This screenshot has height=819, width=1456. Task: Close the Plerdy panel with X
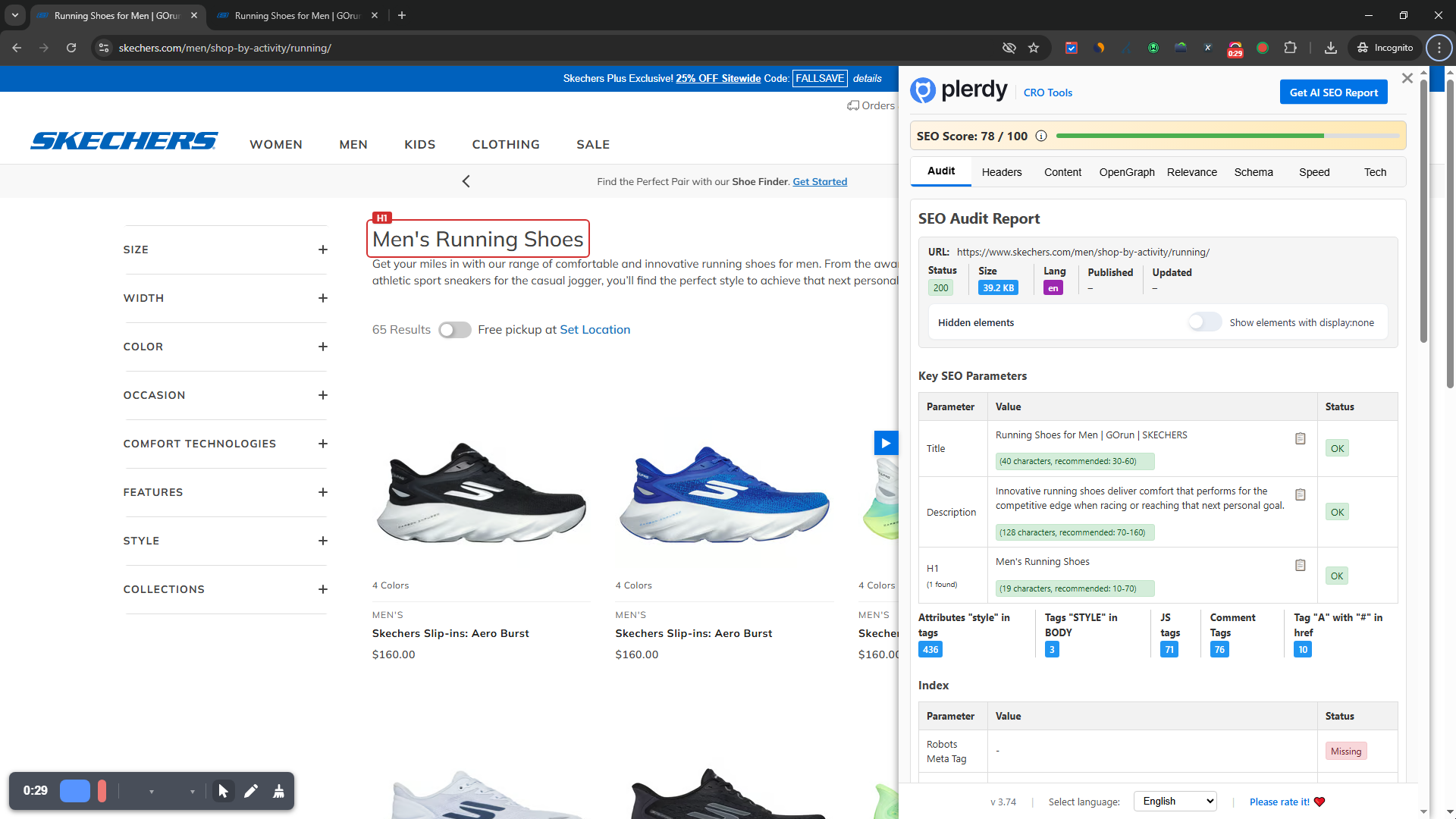(1407, 78)
